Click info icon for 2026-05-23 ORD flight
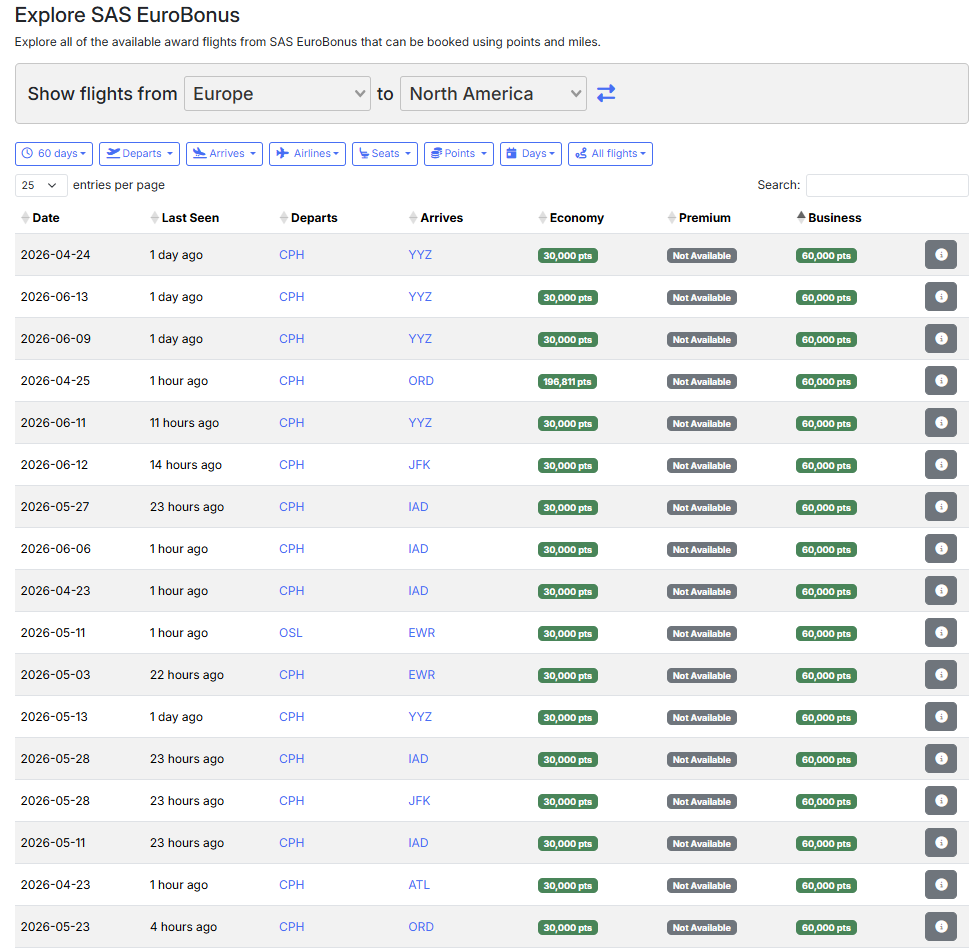The width and height of the screenshot is (970, 948). [940, 927]
